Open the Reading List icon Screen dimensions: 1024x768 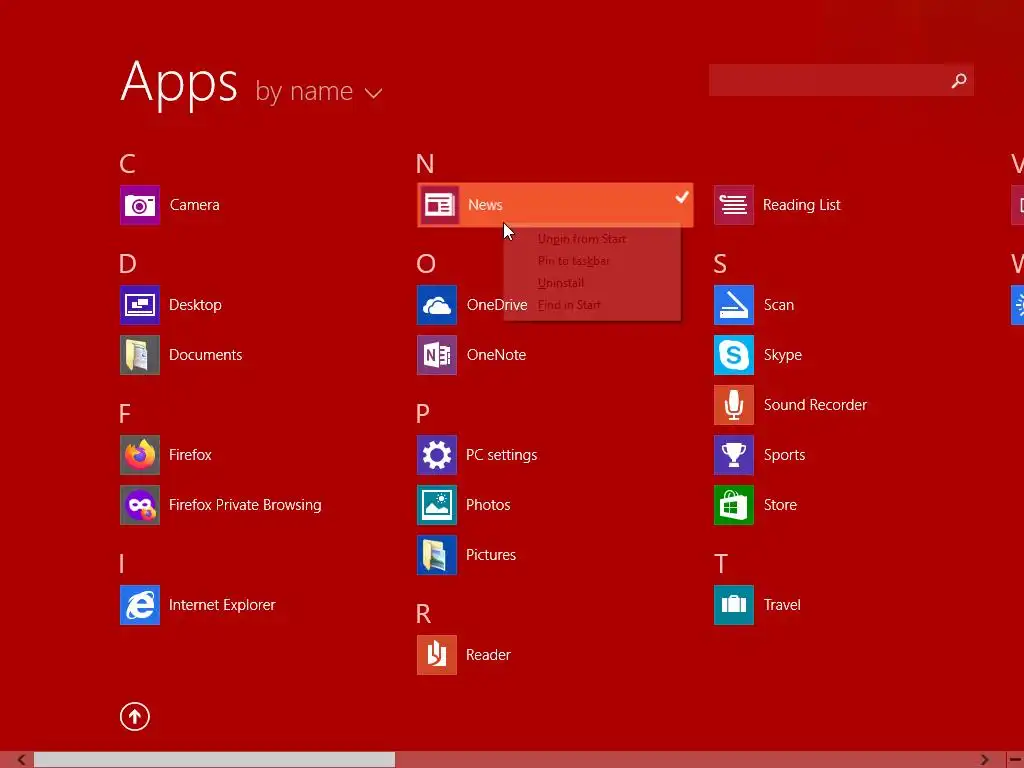[734, 205]
